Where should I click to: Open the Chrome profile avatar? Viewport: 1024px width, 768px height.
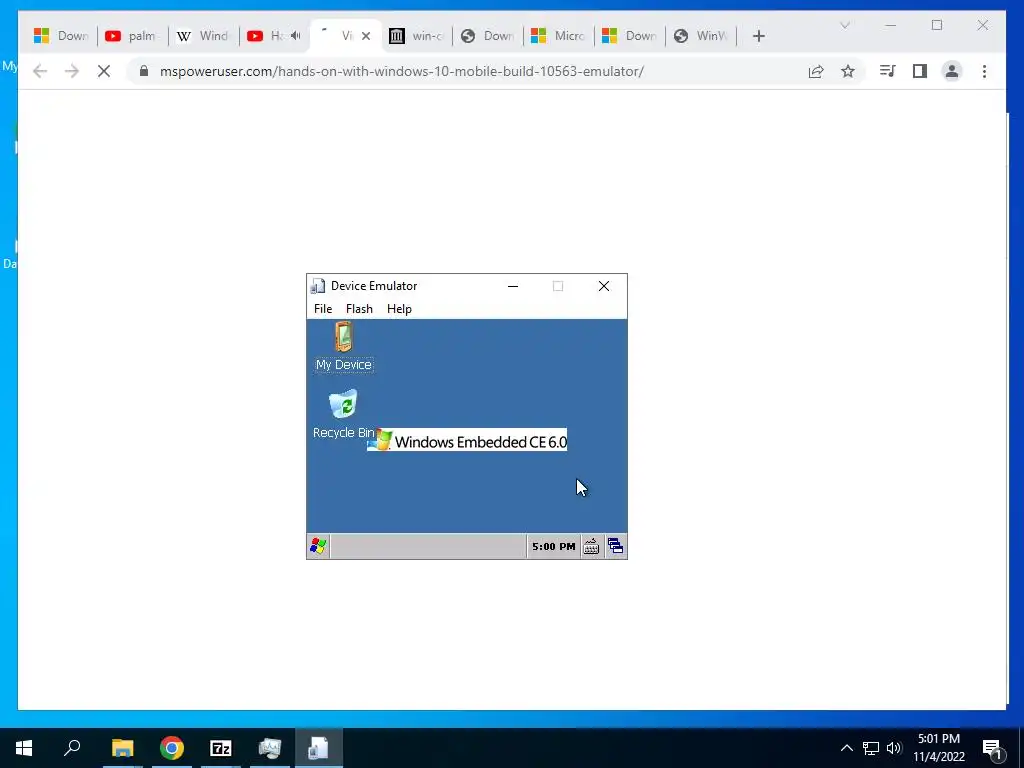[952, 71]
